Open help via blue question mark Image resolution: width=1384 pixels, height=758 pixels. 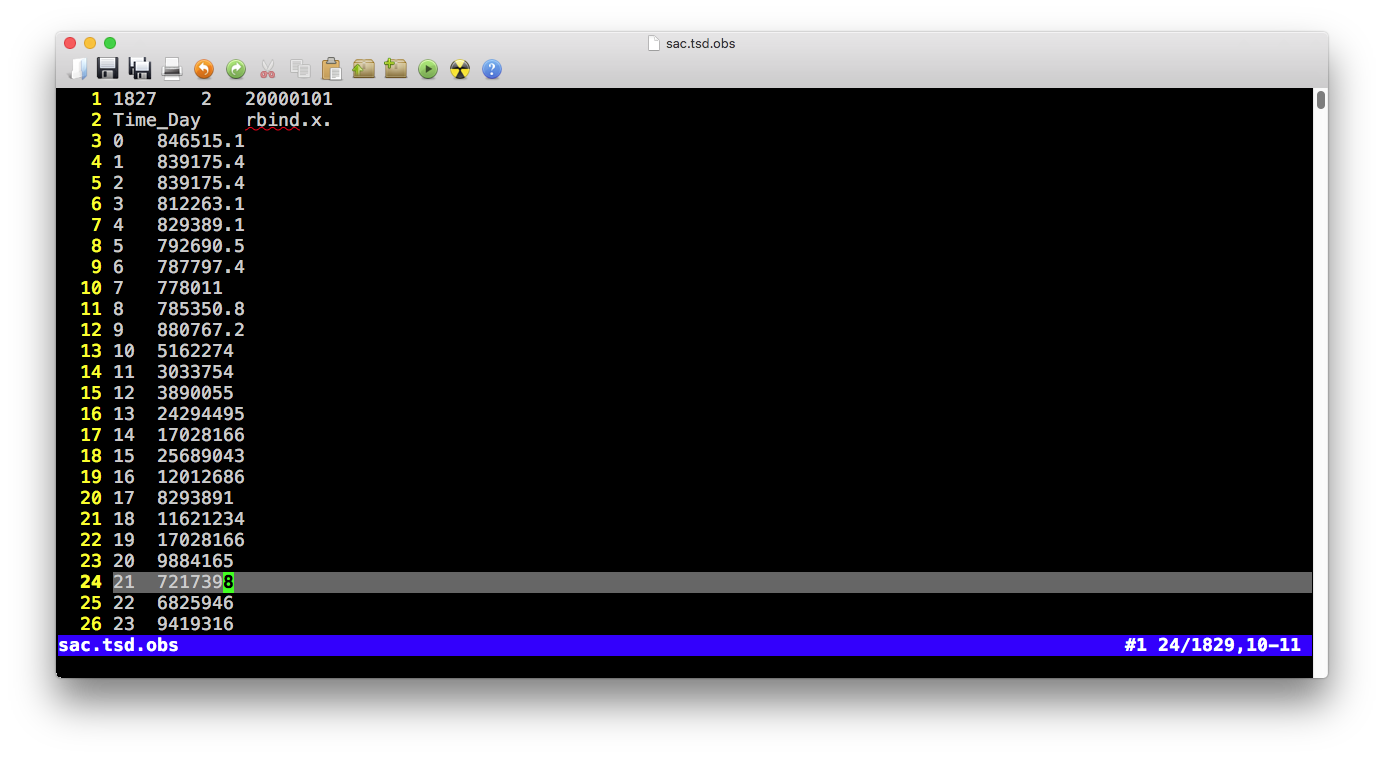pos(492,69)
